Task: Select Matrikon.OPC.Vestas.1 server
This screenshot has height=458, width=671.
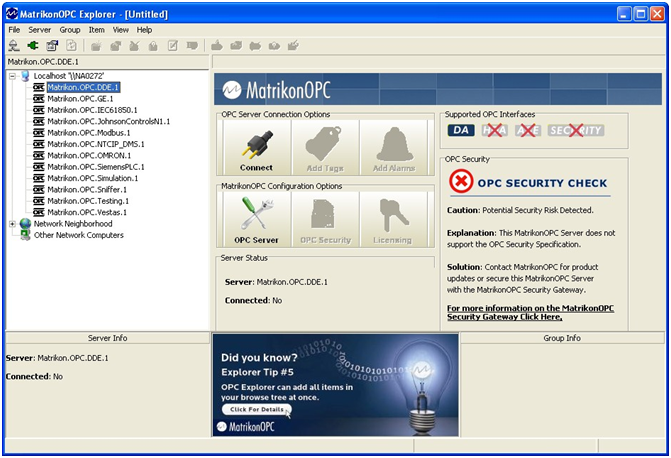Action: coord(87,212)
